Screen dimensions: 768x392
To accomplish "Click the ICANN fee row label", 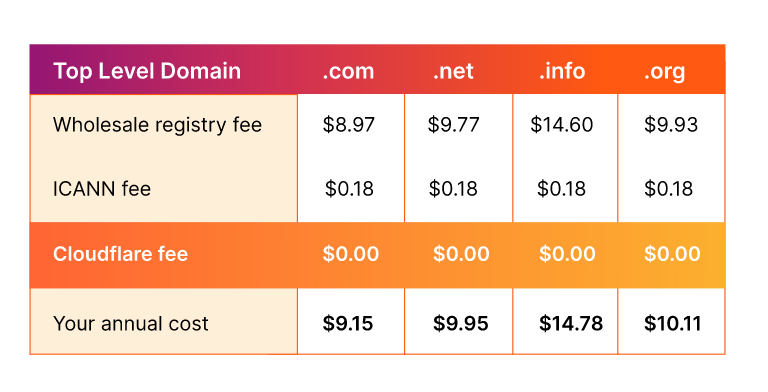I will (x=102, y=189).
